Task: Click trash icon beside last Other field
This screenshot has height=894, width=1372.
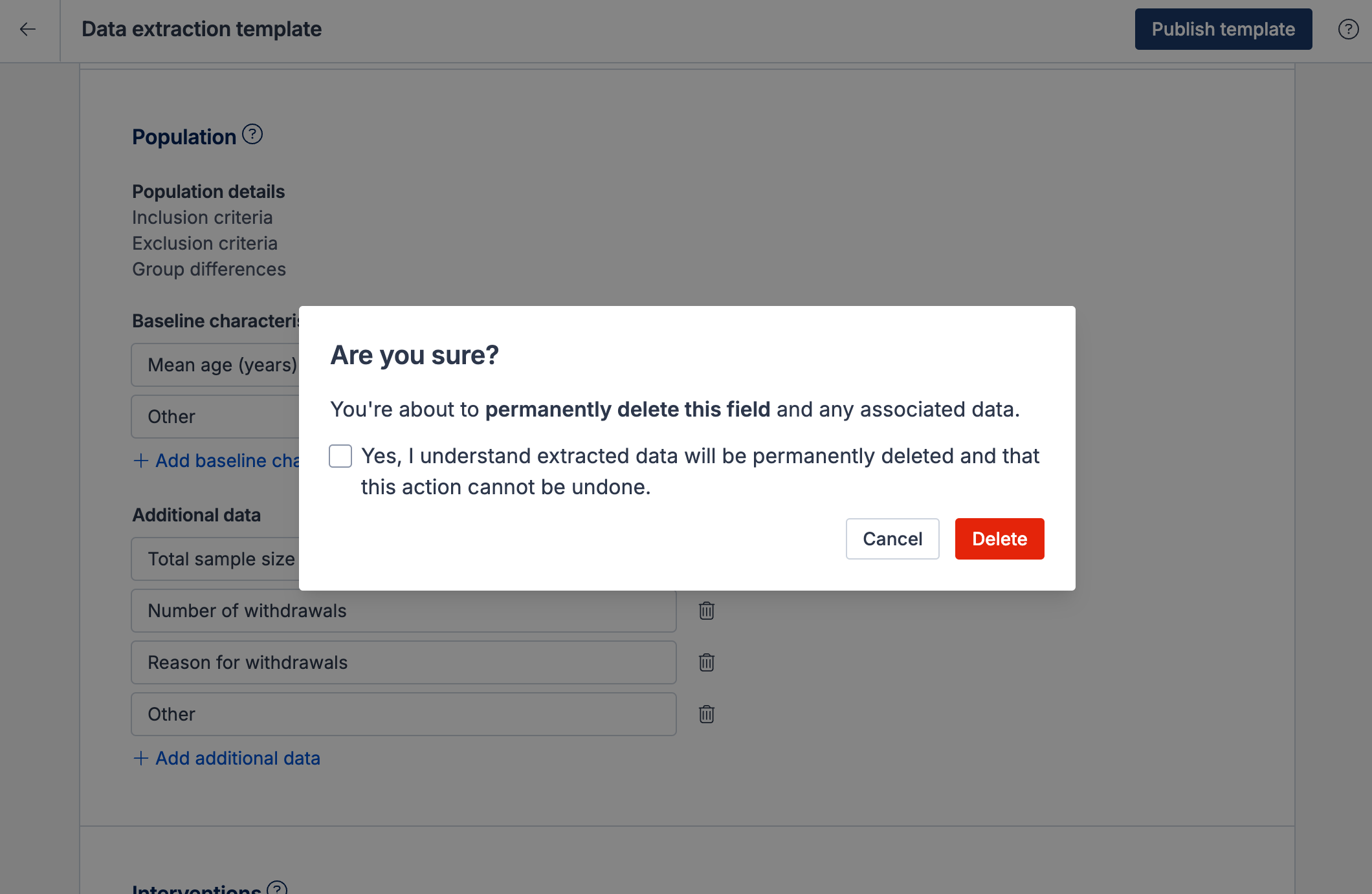Action: click(x=706, y=714)
